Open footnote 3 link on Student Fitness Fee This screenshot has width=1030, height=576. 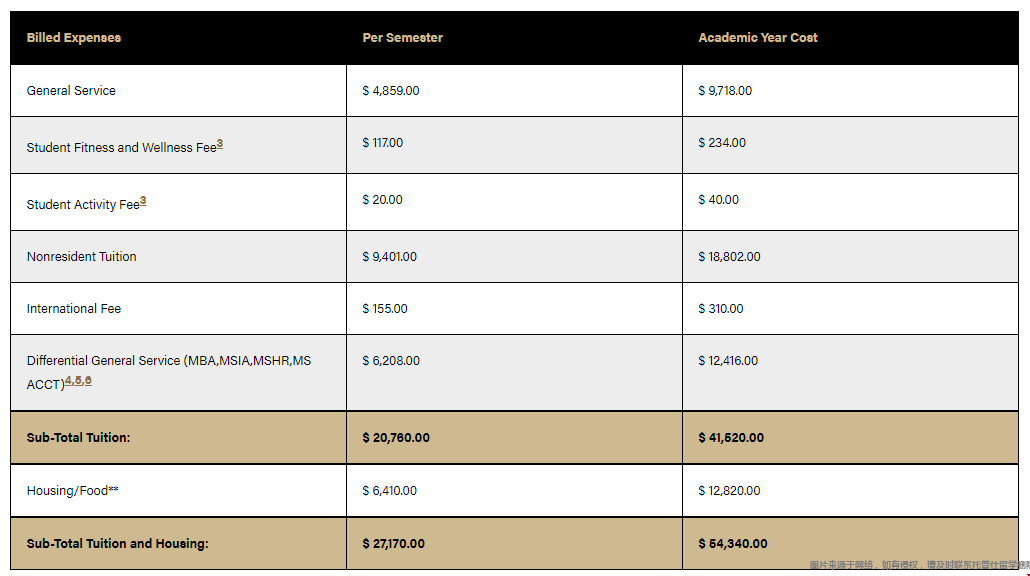point(220,144)
